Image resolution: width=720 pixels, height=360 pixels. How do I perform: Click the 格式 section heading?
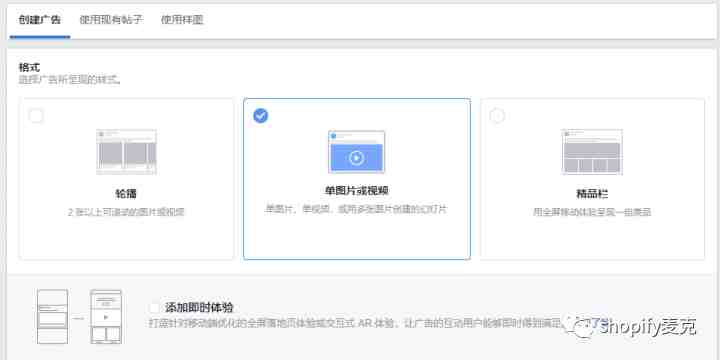[x=29, y=68]
